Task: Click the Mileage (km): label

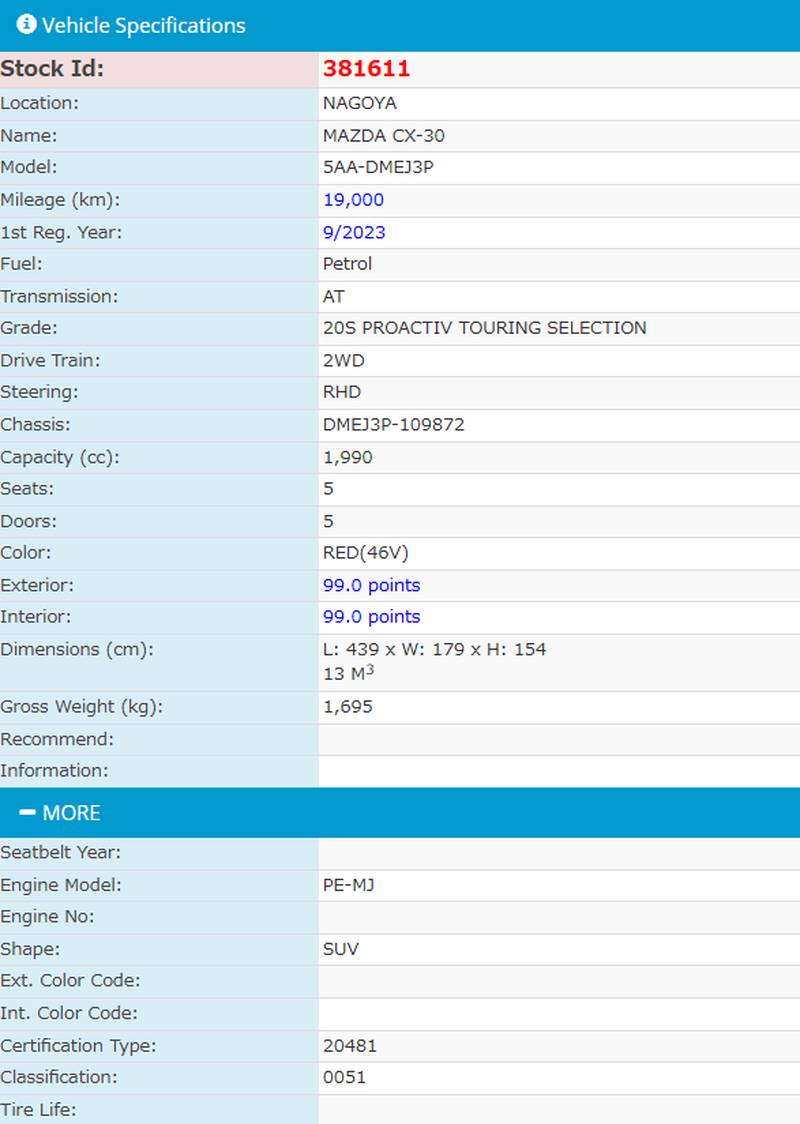Action: 60,200
